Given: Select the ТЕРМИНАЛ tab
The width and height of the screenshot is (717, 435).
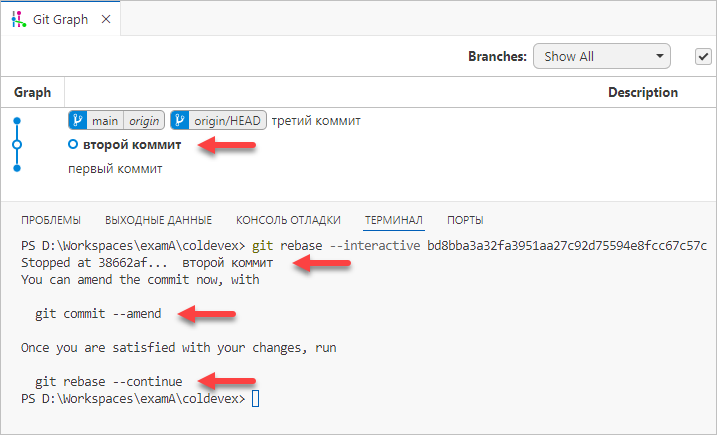Looking at the screenshot, I should (x=394, y=220).
